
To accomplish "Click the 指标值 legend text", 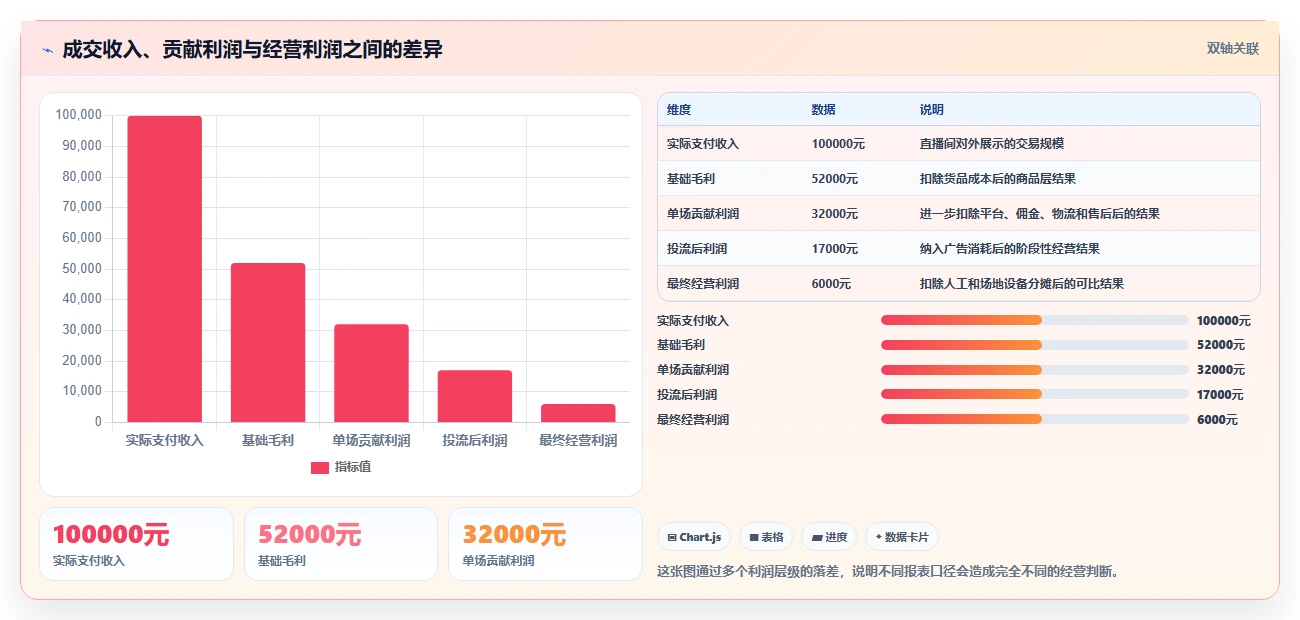I will click(x=353, y=467).
